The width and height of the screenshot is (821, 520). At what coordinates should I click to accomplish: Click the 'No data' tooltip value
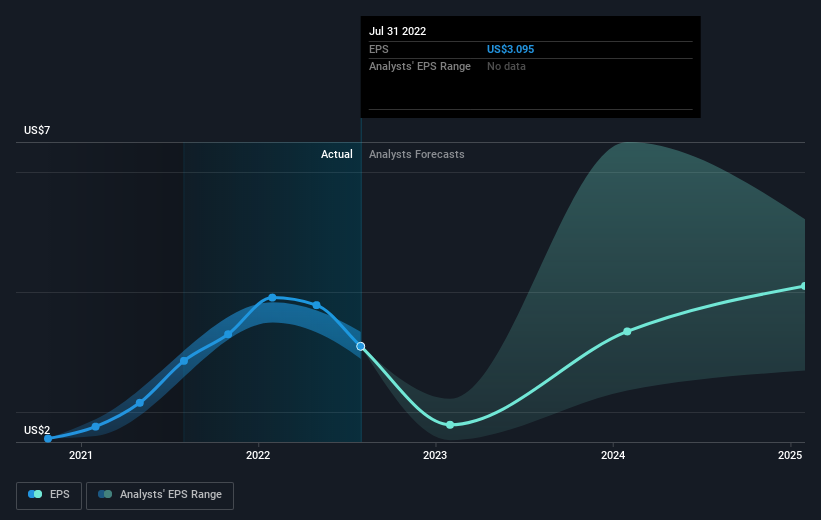(x=506, y=67)
